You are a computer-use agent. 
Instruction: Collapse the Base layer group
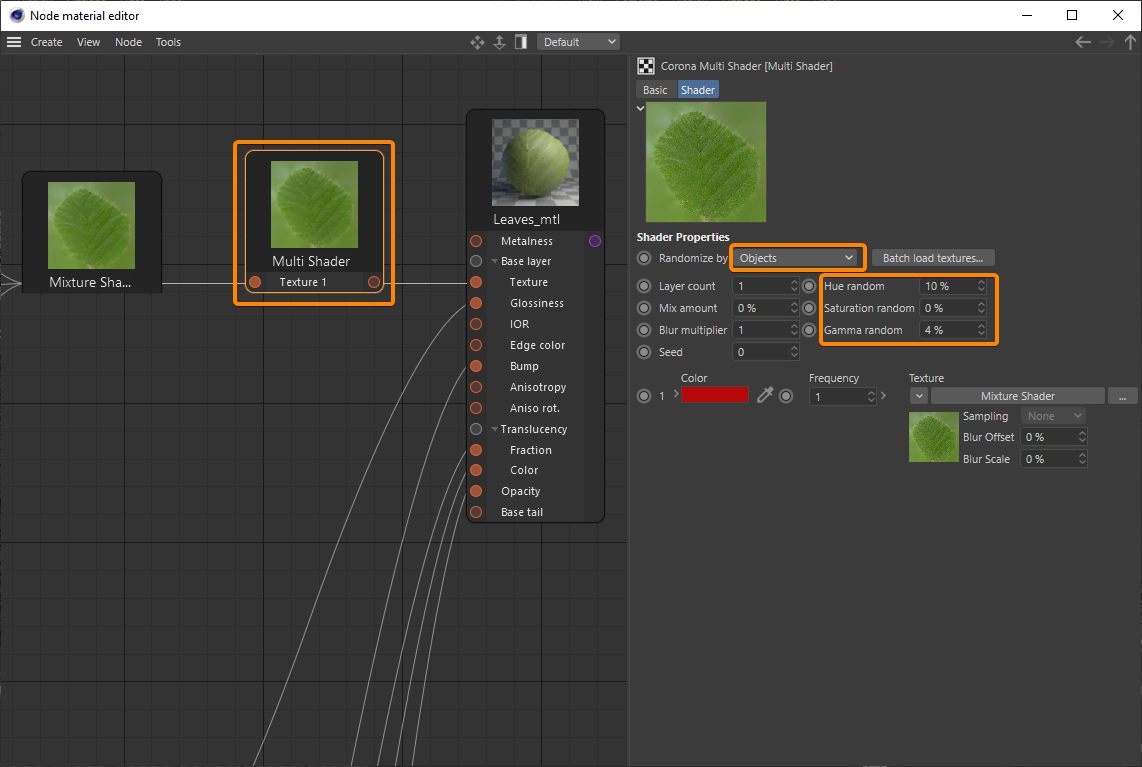coord(495,261)
